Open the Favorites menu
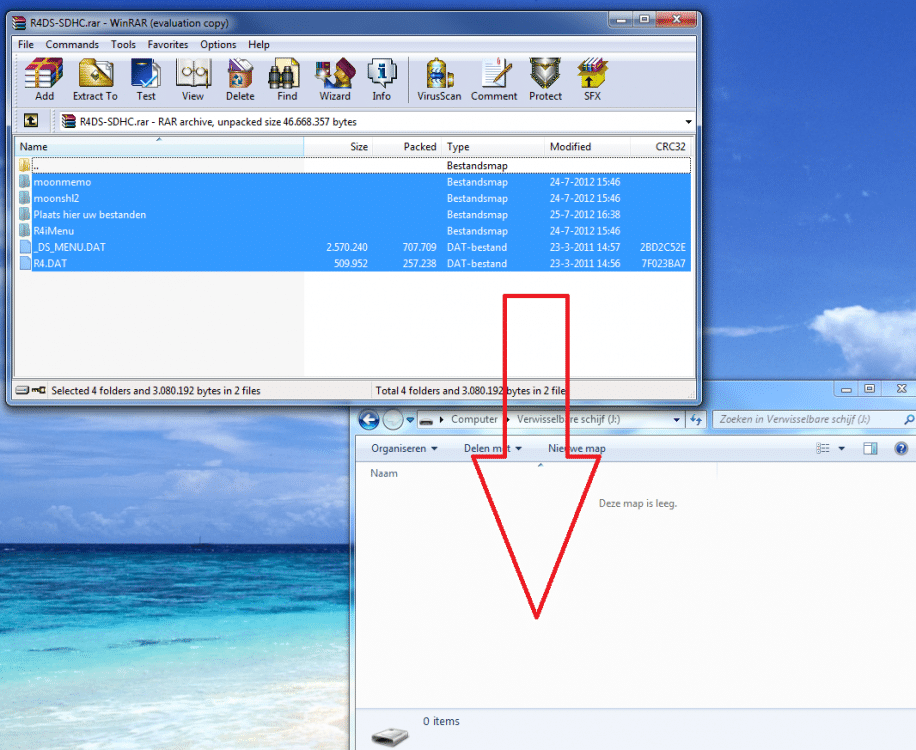The height and width of the screenshot is (750, 916). (x=168, y=44)
